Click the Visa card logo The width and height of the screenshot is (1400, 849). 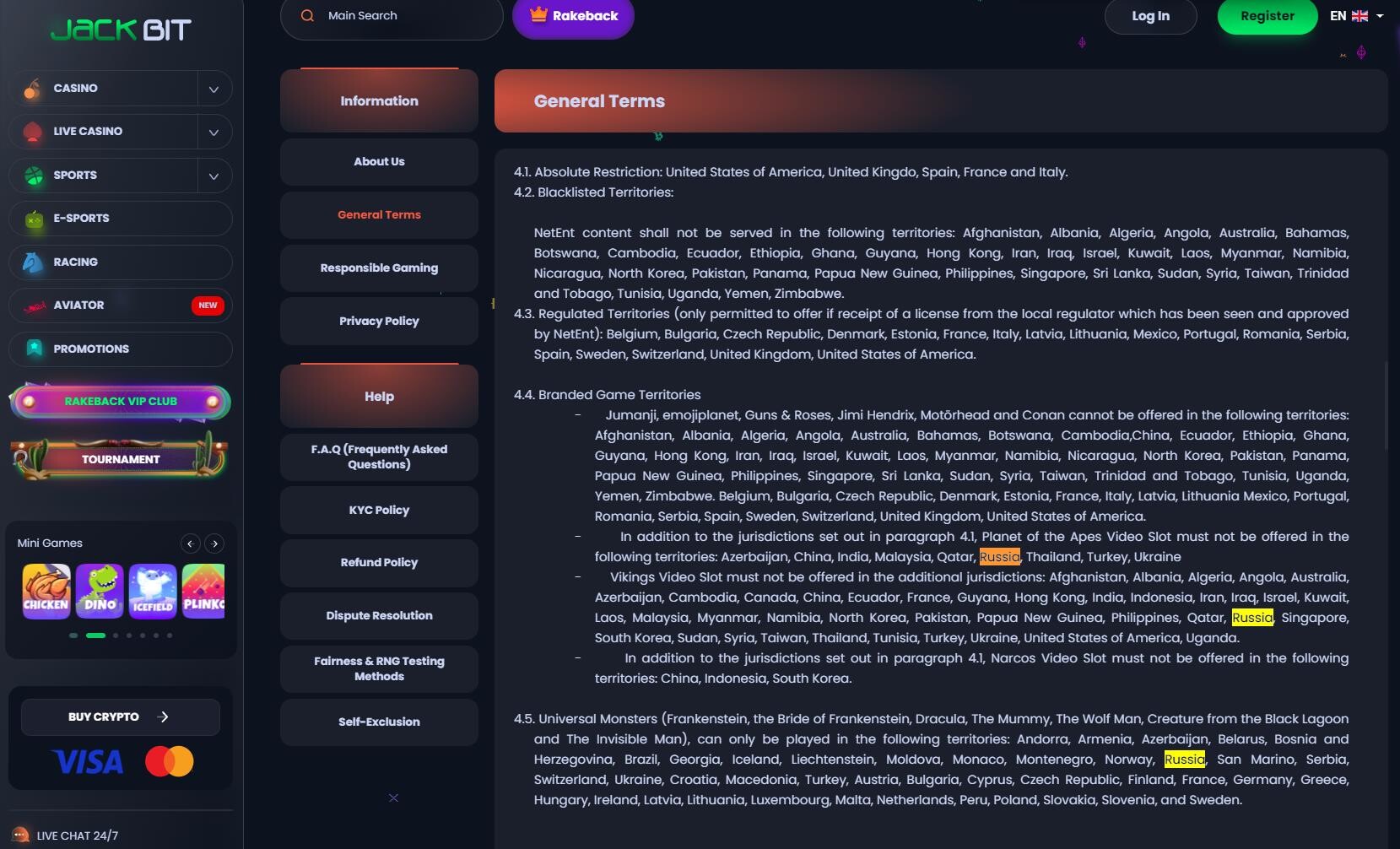point(88,762)
